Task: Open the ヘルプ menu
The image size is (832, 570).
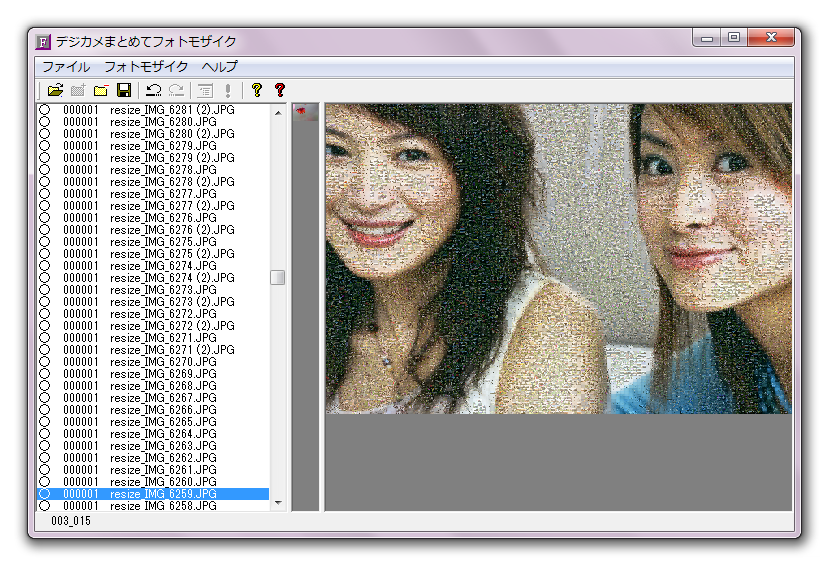Action: [x=220, y=67]
